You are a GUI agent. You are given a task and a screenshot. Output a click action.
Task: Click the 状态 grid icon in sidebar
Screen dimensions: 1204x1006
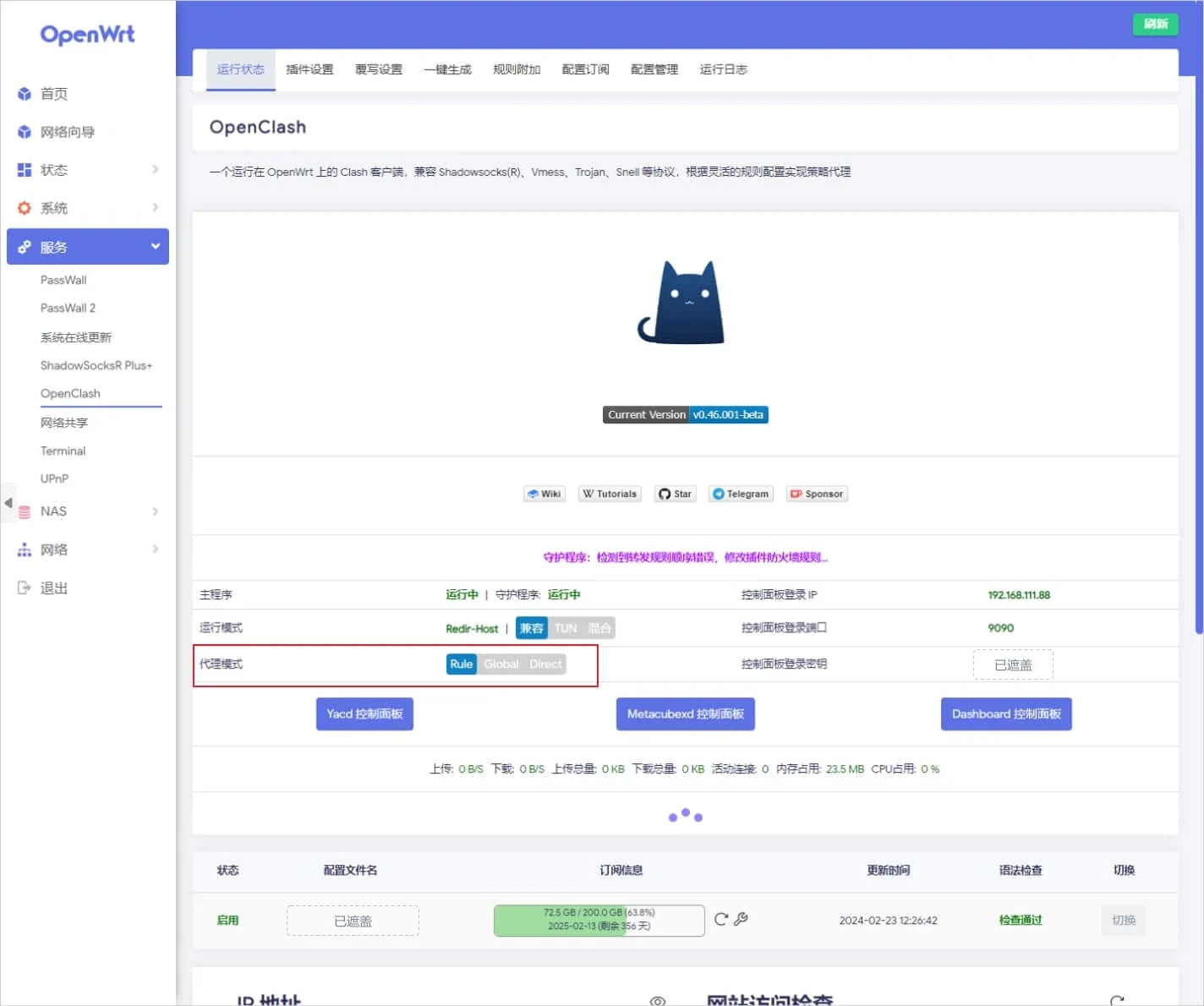25,170
